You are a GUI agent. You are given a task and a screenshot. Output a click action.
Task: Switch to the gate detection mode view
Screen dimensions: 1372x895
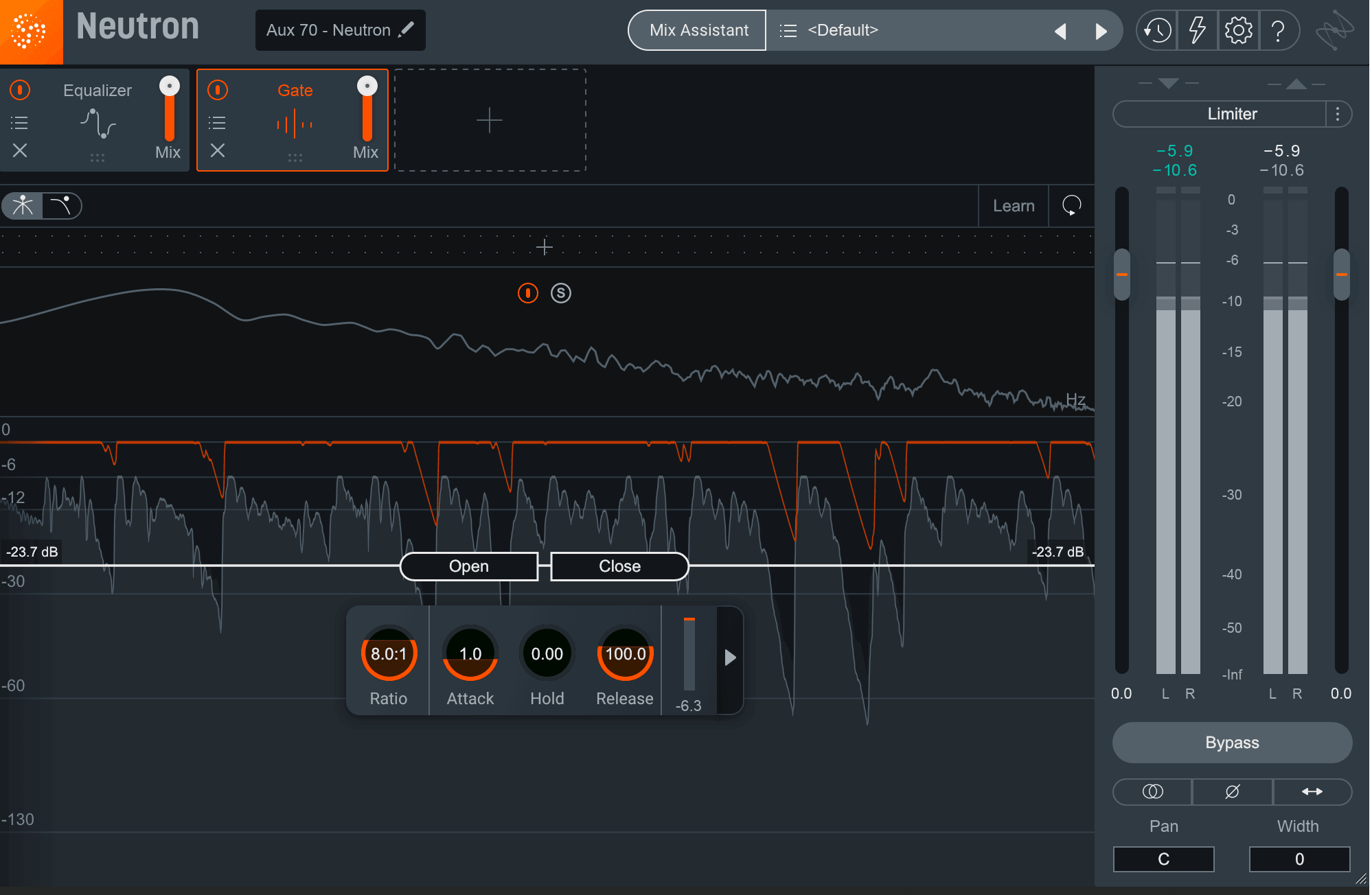pyautogui.click(x=23, y=206)
